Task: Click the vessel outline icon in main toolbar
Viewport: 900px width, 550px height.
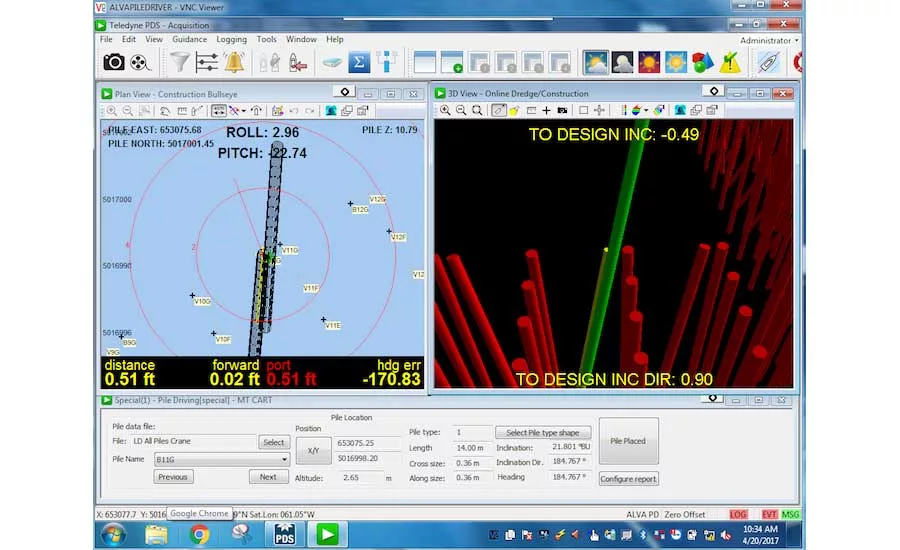Action: [x=768, y=62]
